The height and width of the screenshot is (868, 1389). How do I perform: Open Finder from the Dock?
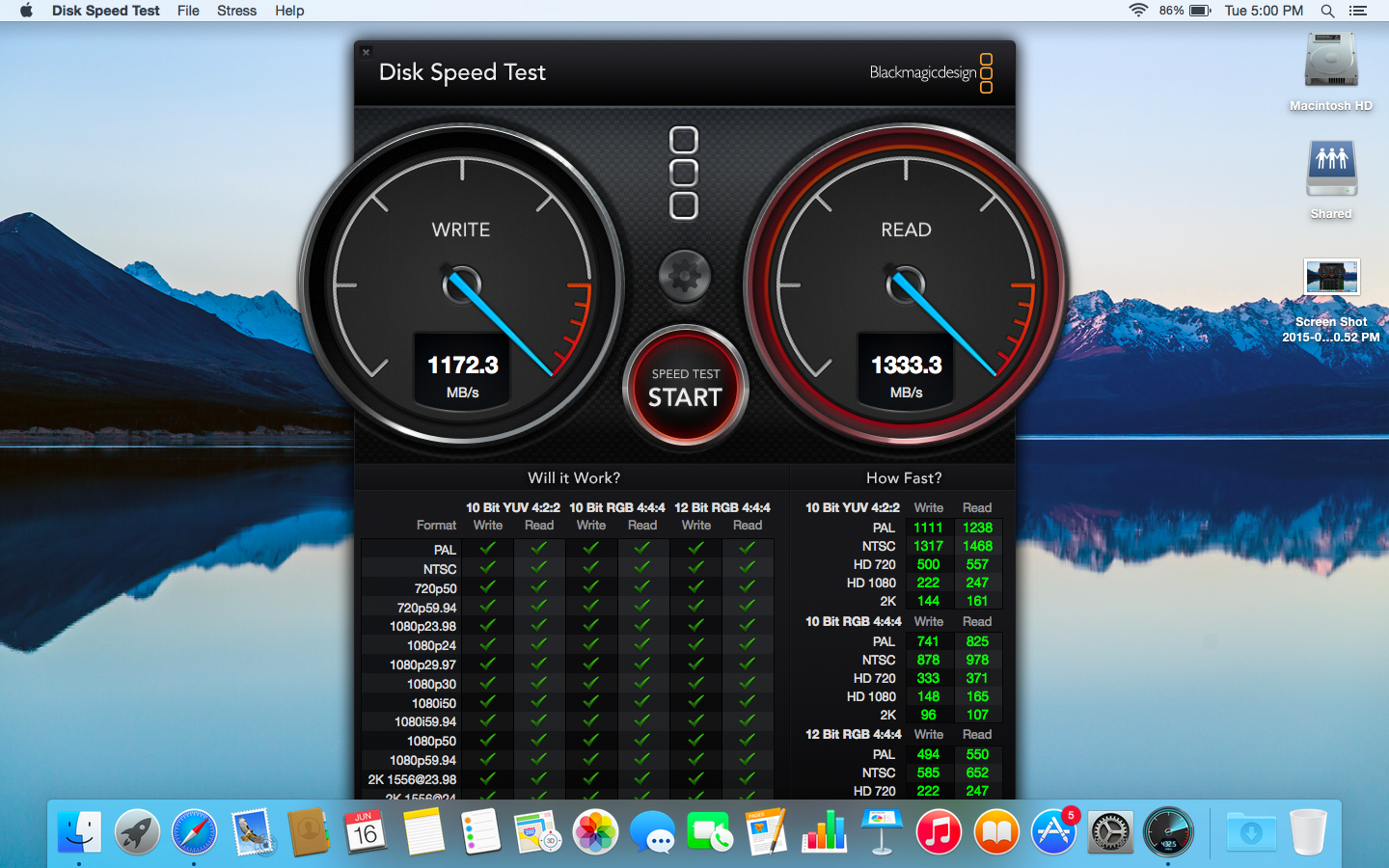(79, 831)
